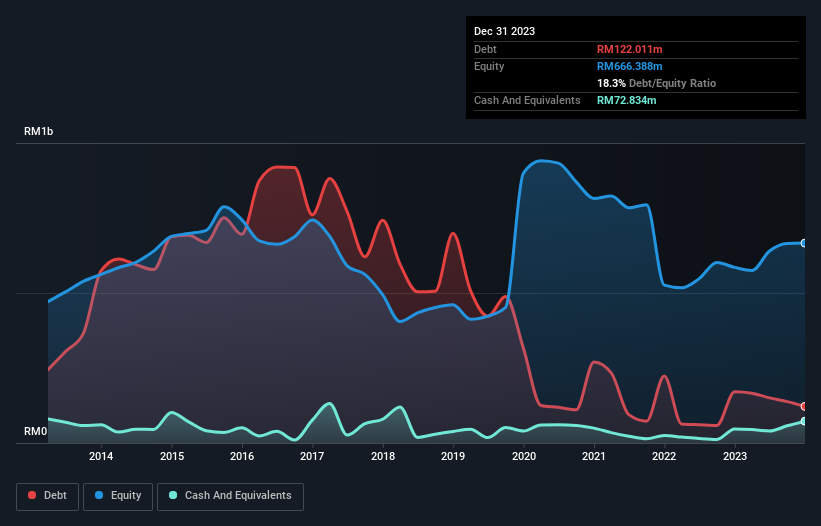Toggle the Debt legend button

click(x=48, y=496)
